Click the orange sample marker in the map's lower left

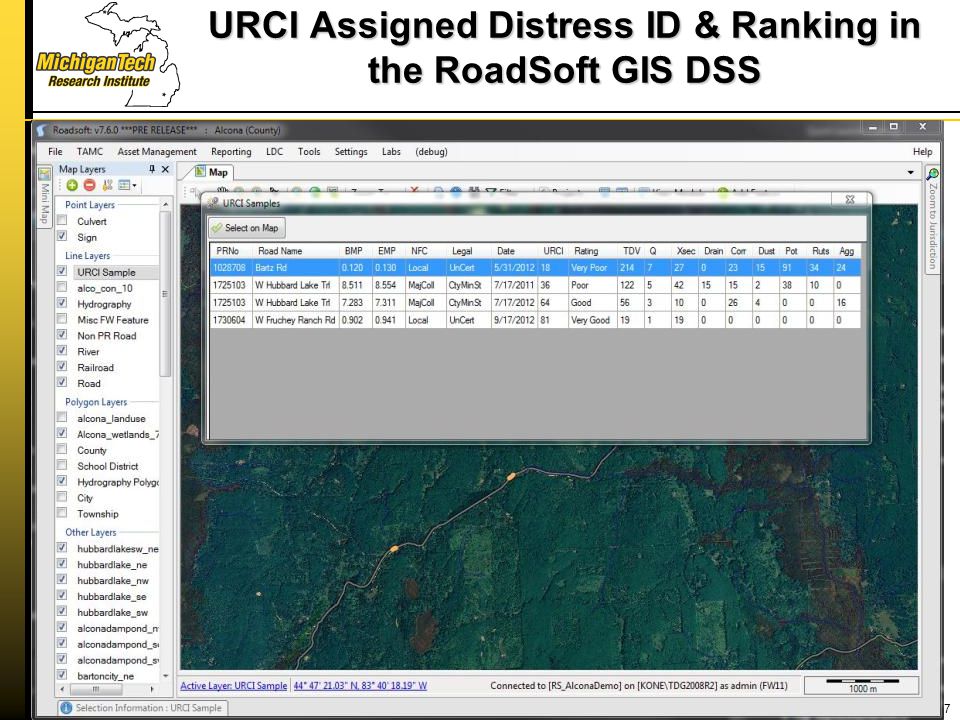394,549
